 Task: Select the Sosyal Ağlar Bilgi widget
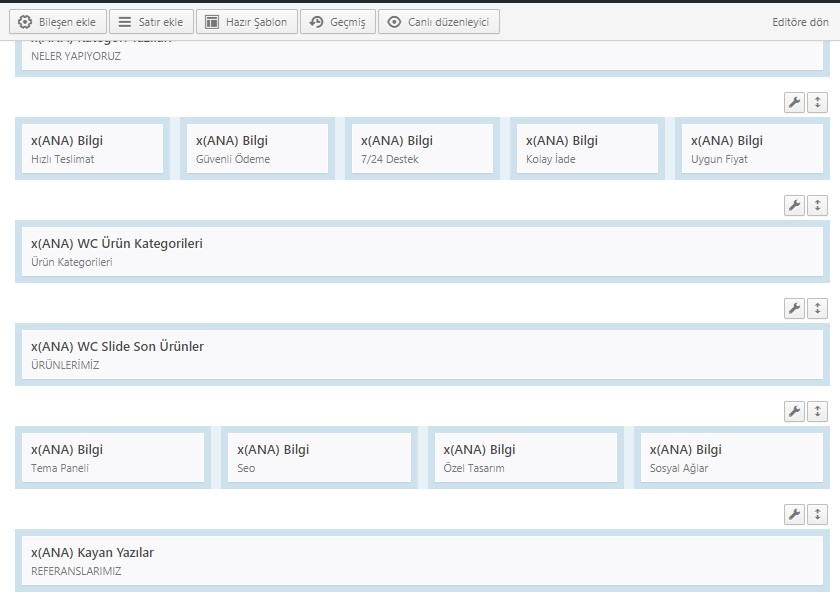[732, 458]
